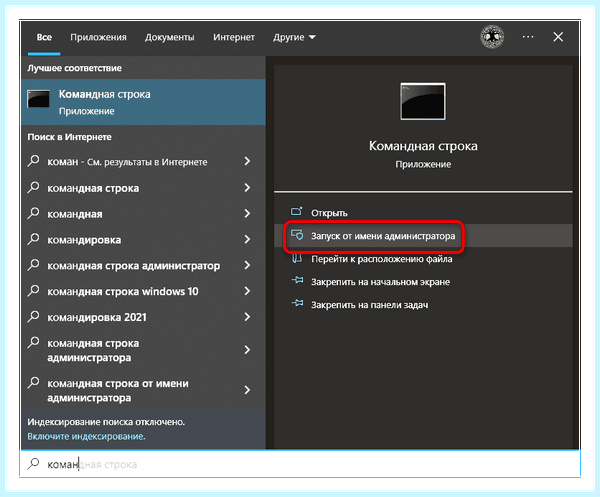Select 'командная строка windows 10' suggestion
Screen dimensions: 600x497
tap(143, 291)
